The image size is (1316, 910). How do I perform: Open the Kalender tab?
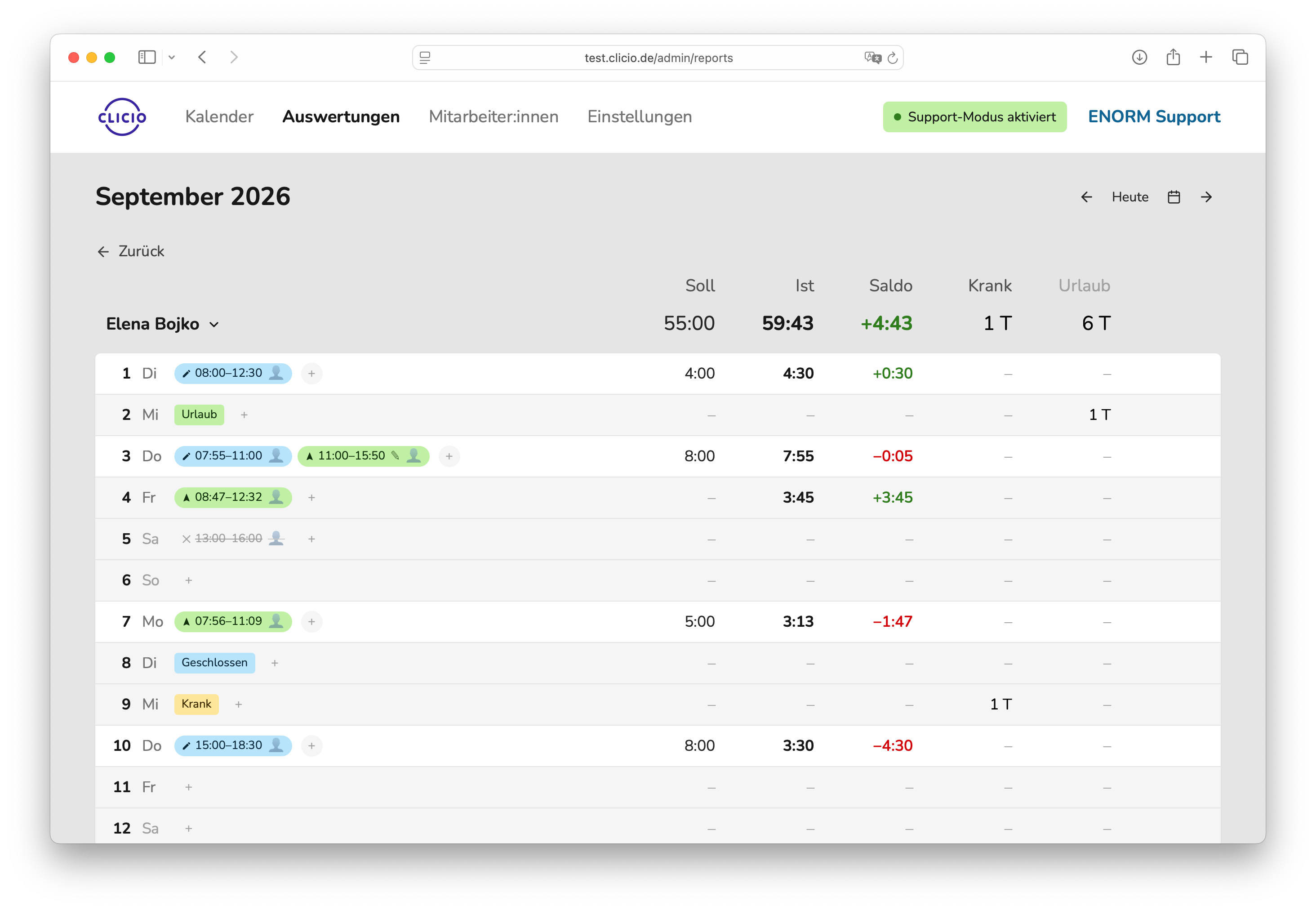coord(219,117)
